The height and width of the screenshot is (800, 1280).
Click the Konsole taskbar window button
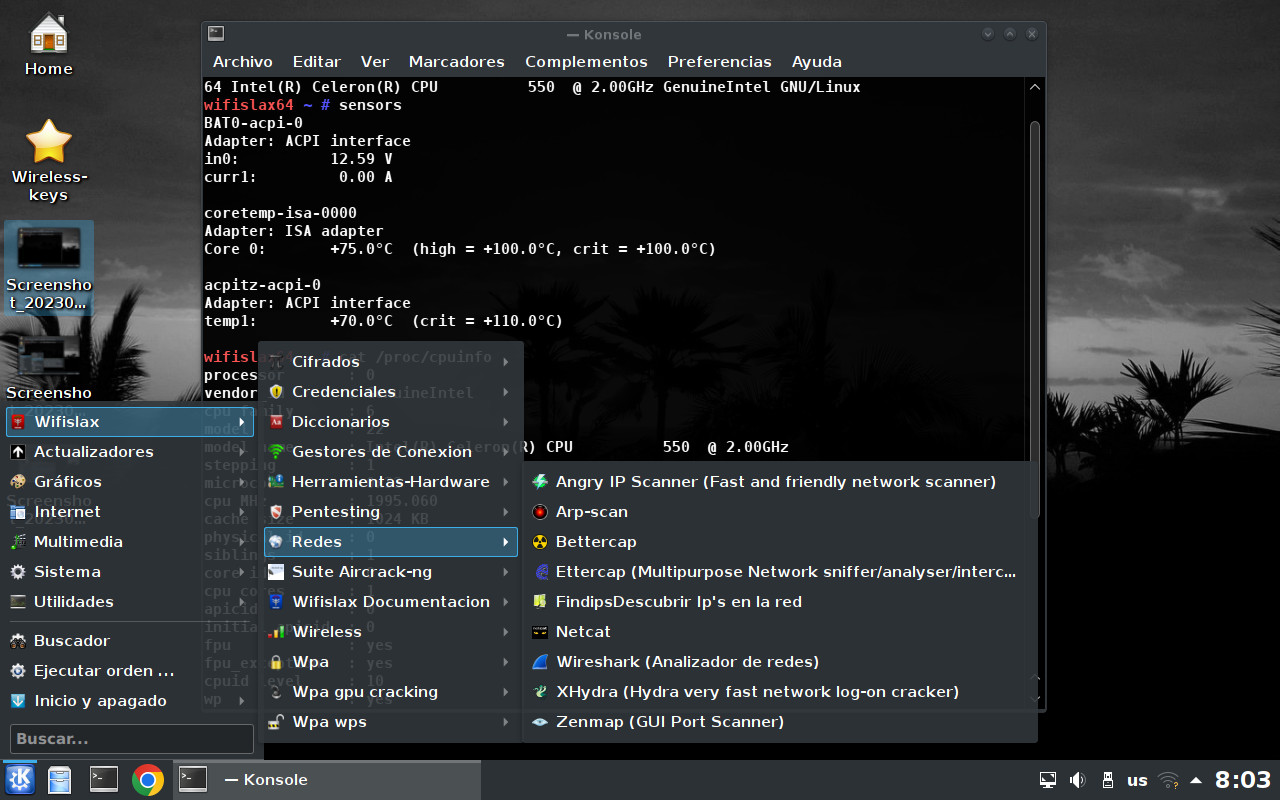click(x=327, y=780)
